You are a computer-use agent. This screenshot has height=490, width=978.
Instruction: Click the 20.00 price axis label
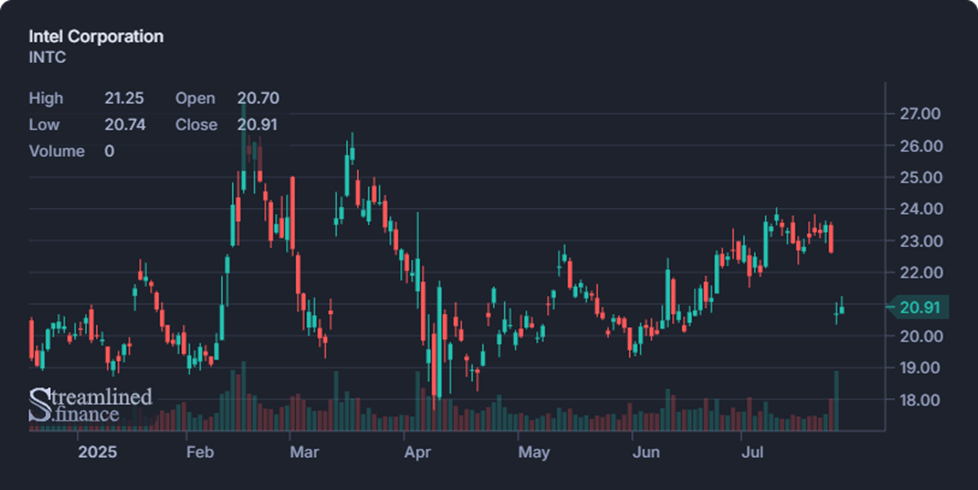pyautogui.click(x=920, y=336)
